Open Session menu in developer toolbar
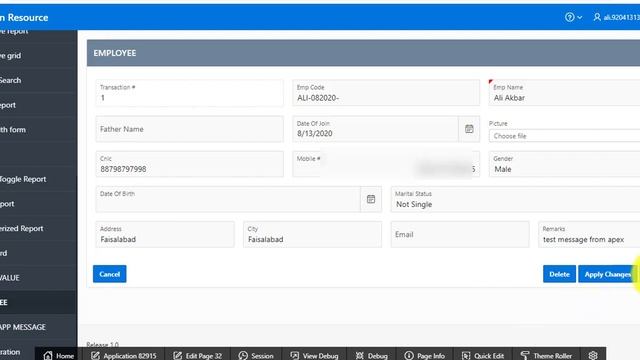 pos(256,356)
